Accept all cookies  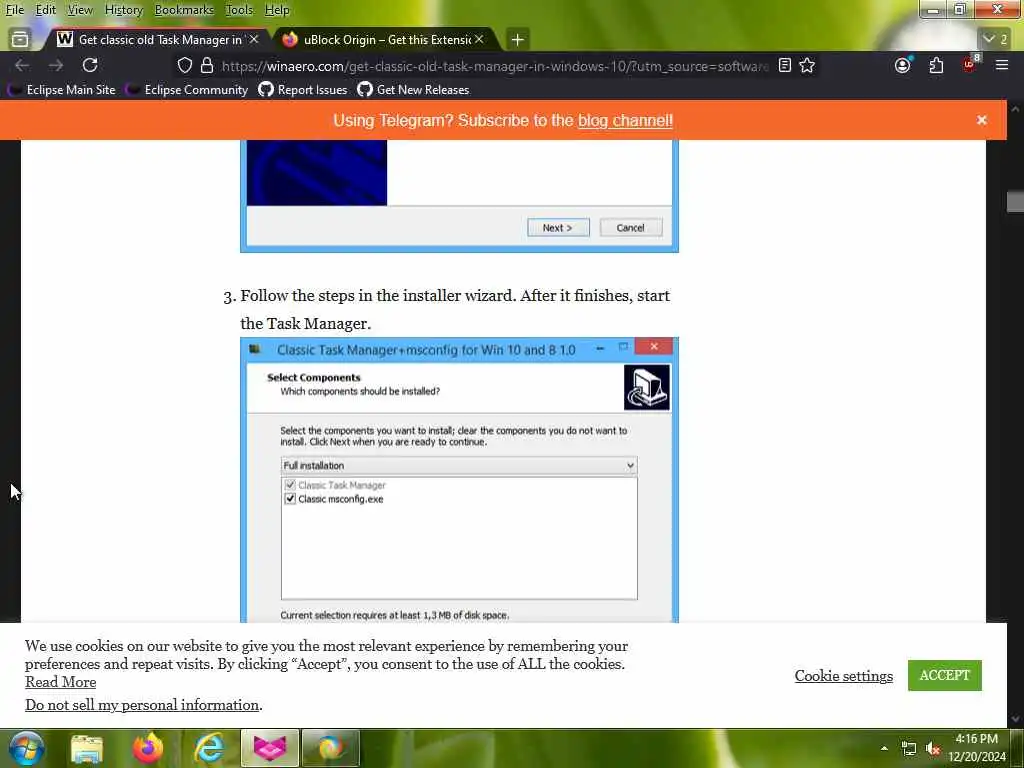pos(944,675)
